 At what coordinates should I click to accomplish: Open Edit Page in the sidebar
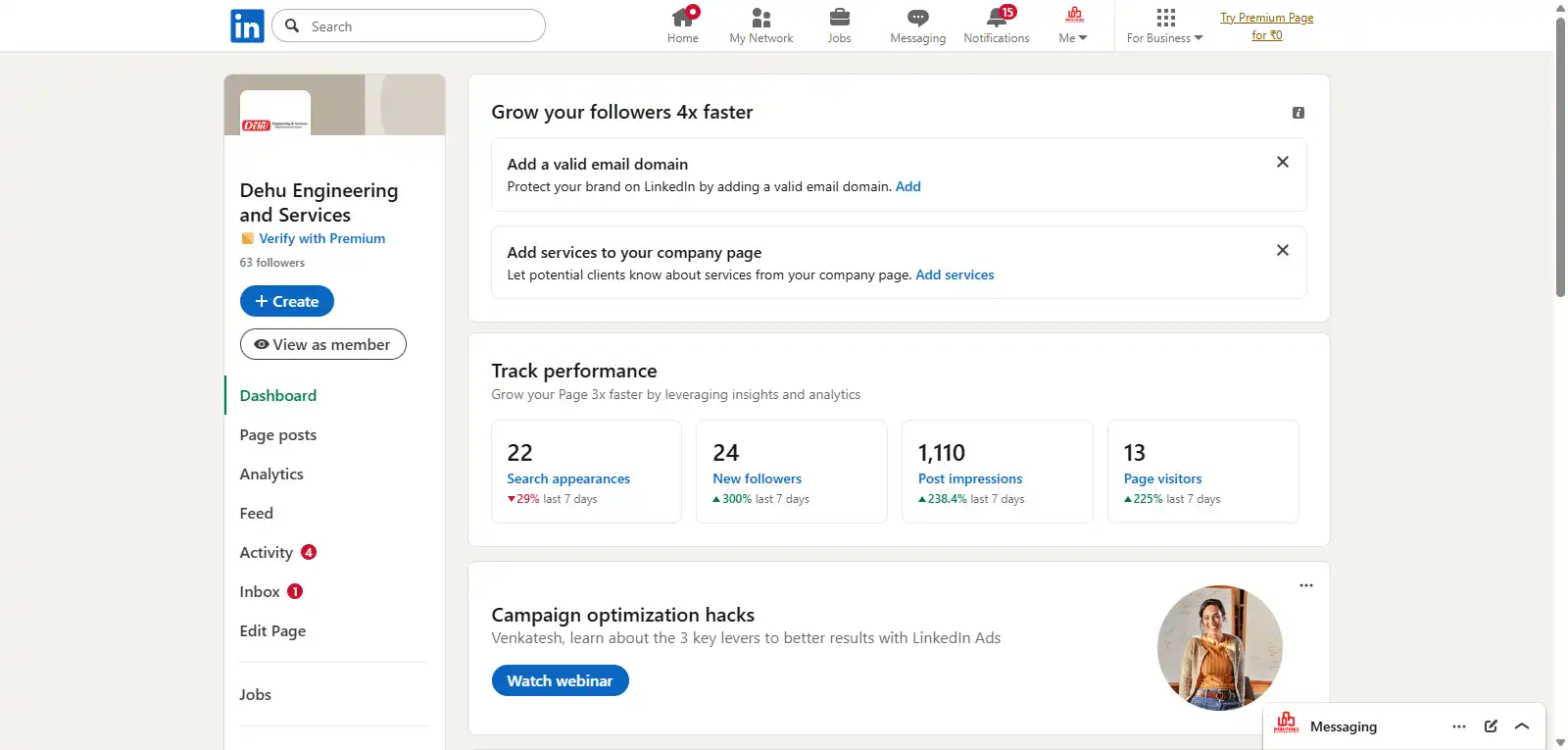tap(273, 630)
